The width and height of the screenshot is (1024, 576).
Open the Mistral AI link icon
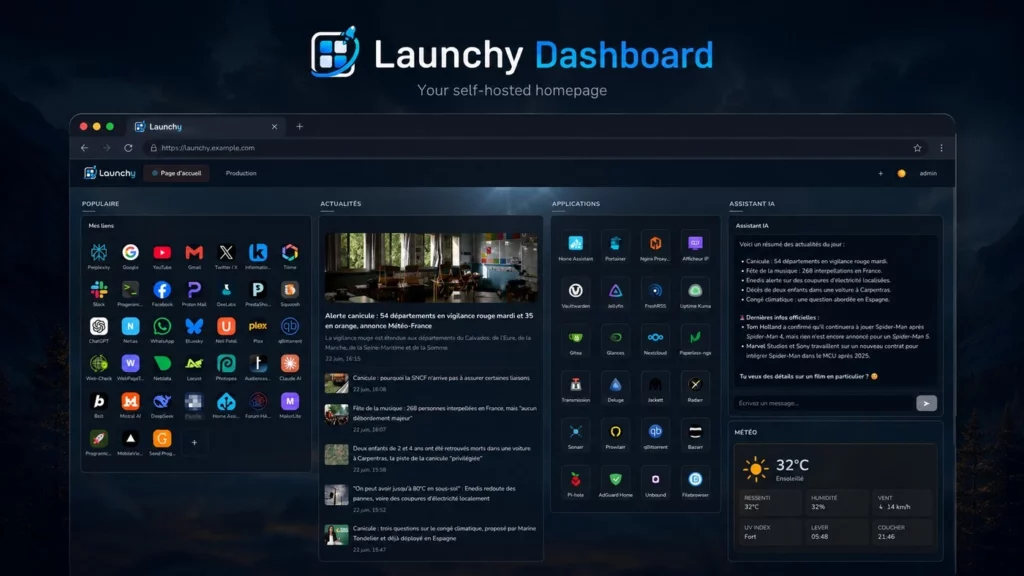pyautogui.click(x=131, y=402)
